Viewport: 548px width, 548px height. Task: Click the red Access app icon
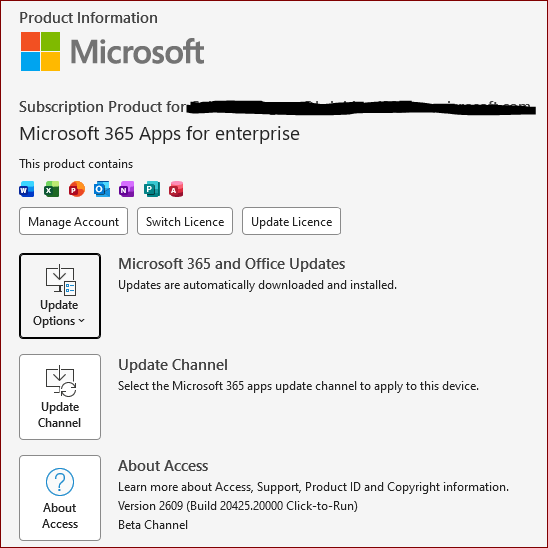176,189
